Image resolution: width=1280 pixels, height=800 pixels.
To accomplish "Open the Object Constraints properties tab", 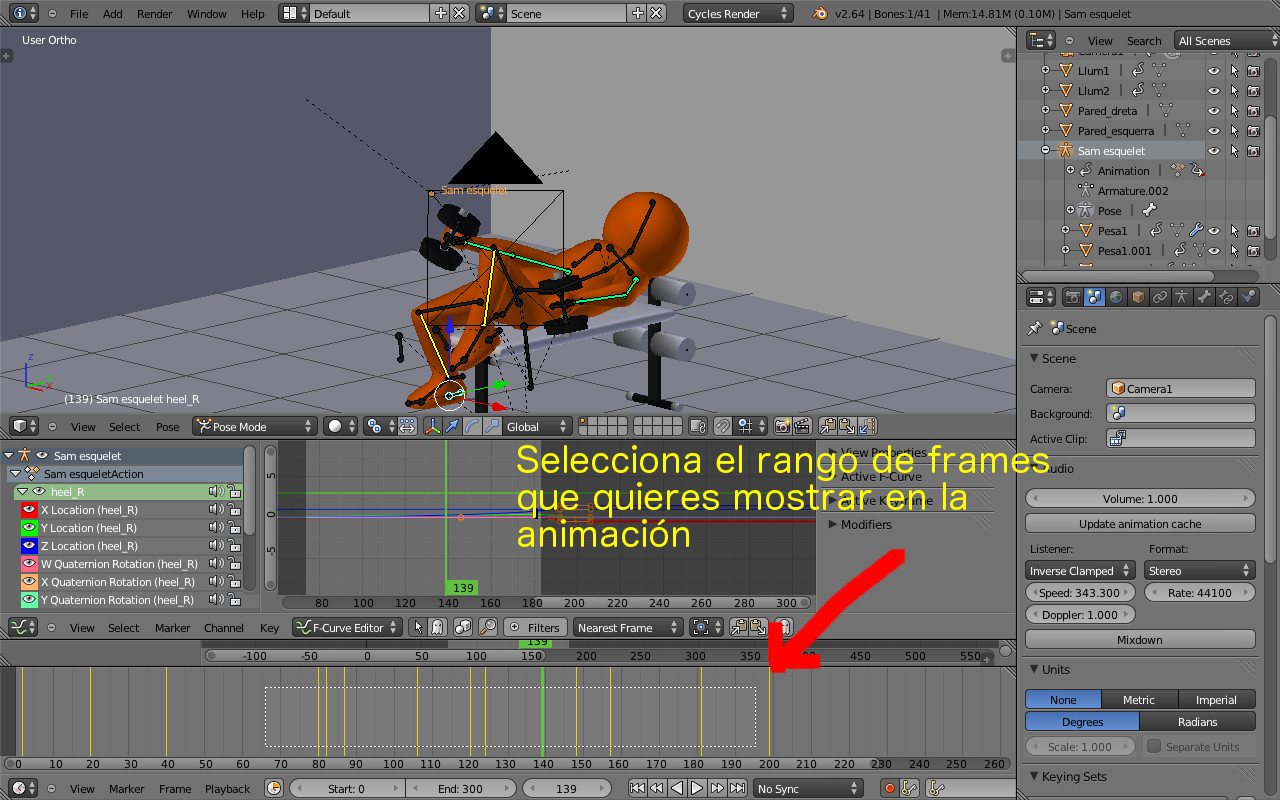I will coord(1161,297).
